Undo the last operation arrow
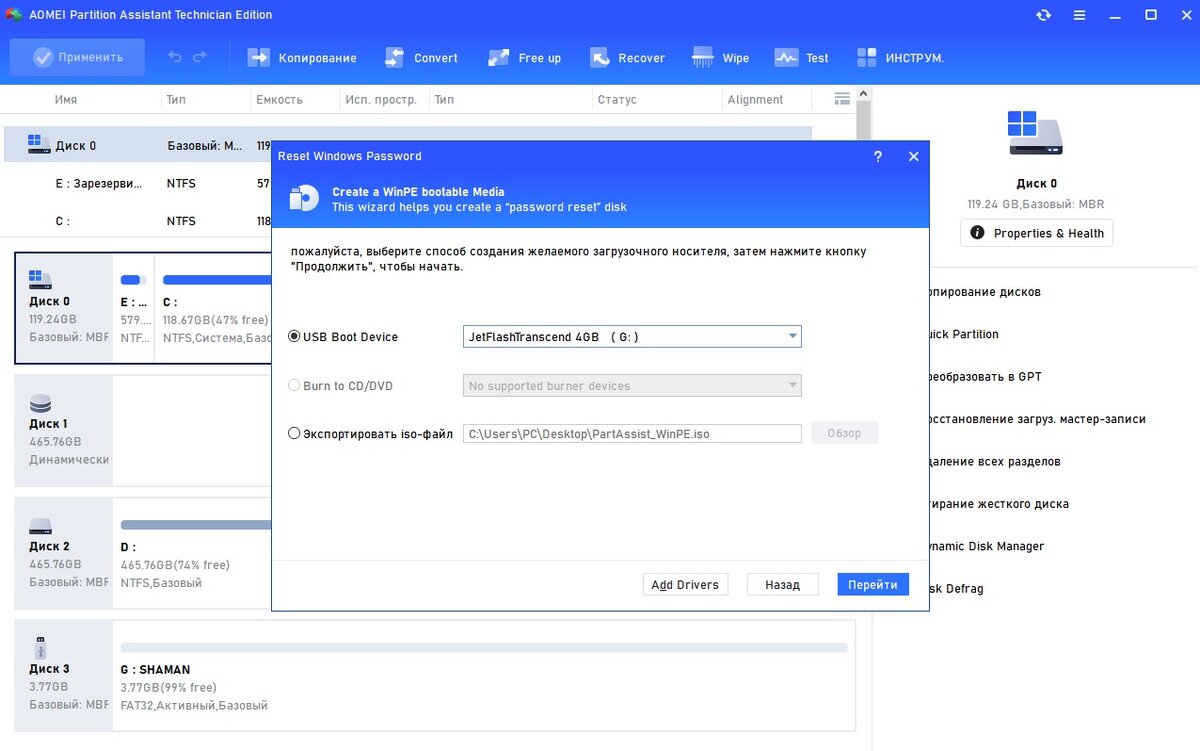Viewport: 1200px width, 751px height. (x=175, y=57)
